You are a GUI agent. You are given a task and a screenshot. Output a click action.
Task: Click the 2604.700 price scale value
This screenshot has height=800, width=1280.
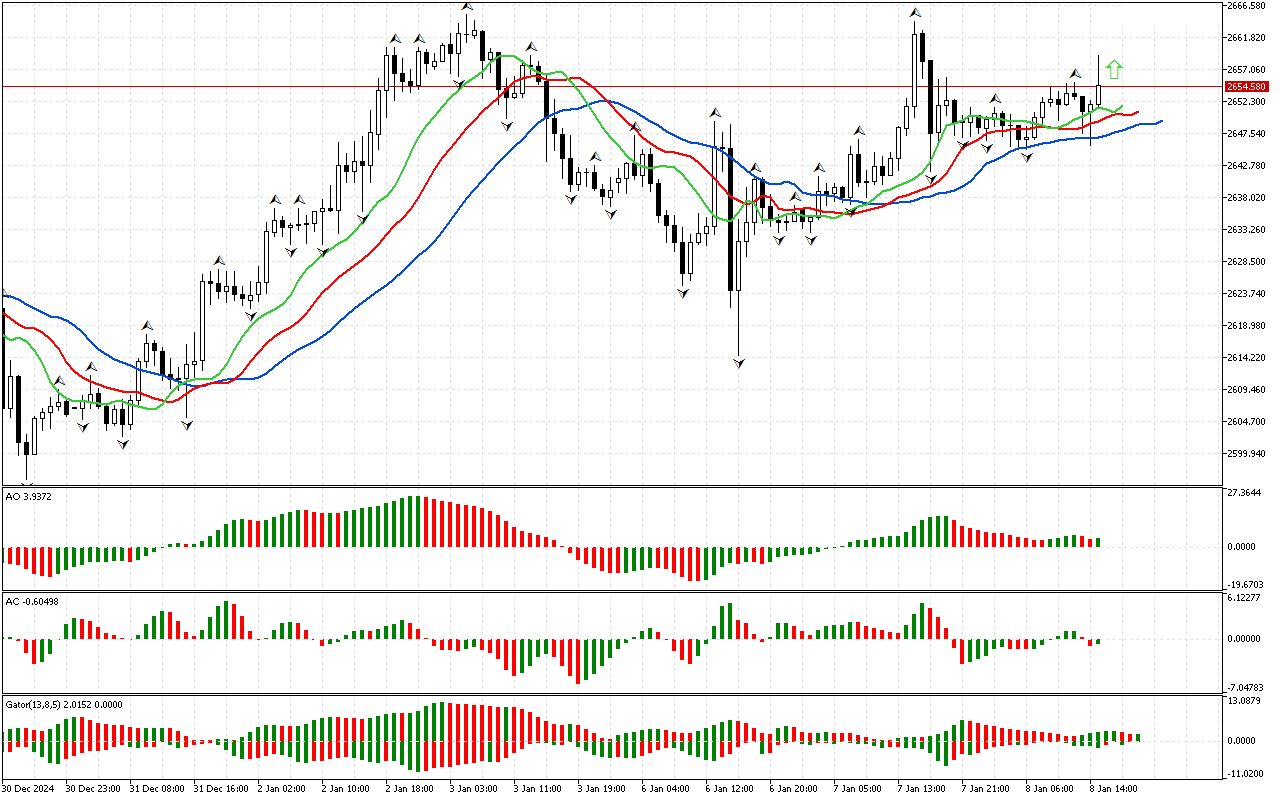point(1246,422)
